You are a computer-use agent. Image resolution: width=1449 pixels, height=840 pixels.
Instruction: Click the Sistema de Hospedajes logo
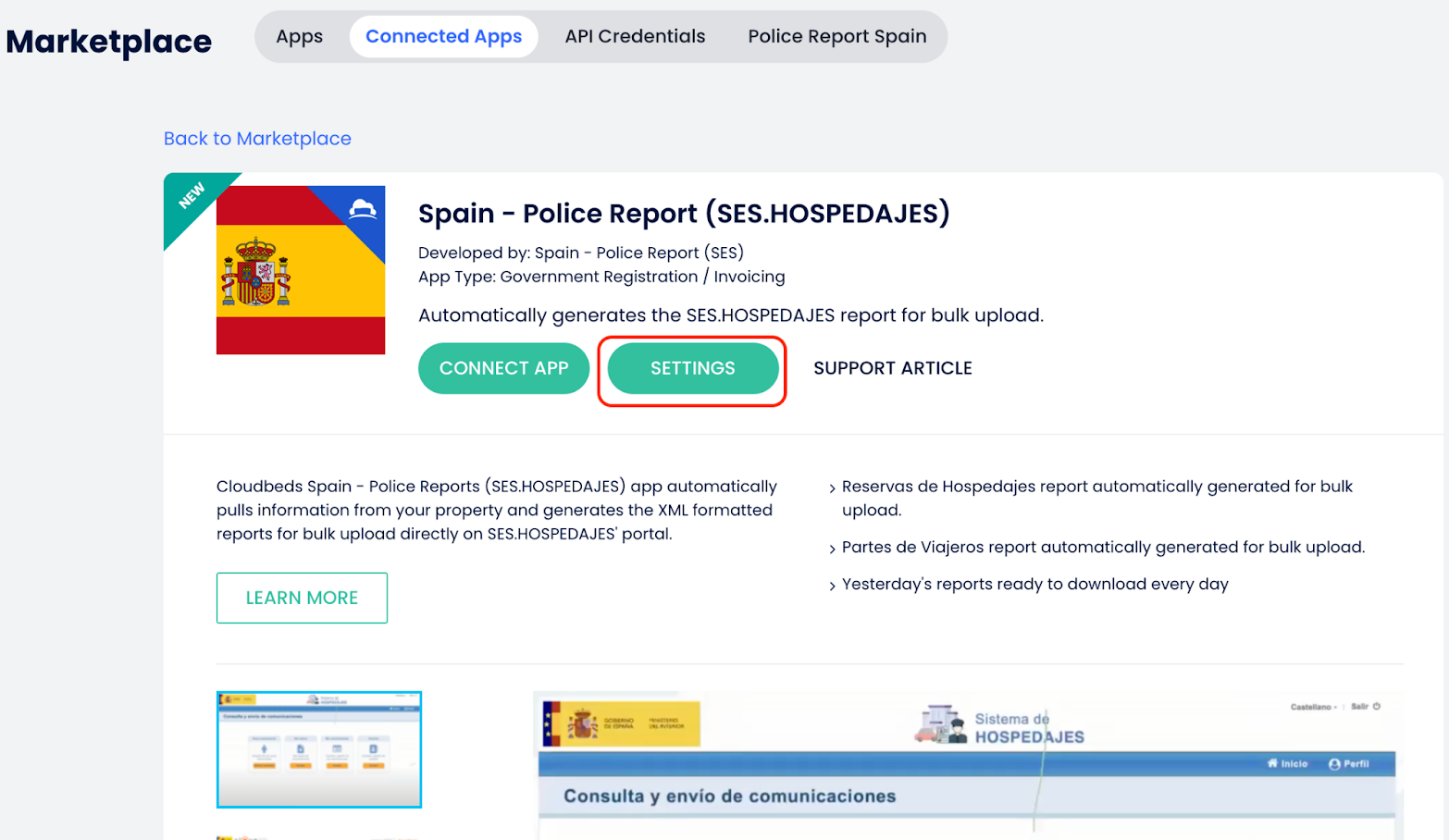coord(999,726)
